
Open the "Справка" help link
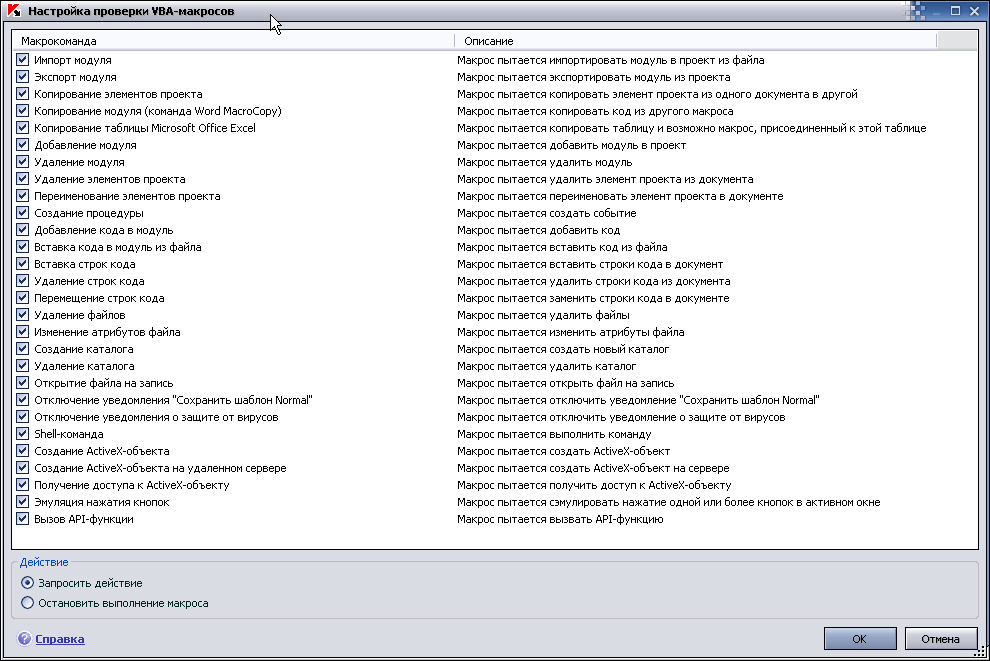[x=60, y=639]
